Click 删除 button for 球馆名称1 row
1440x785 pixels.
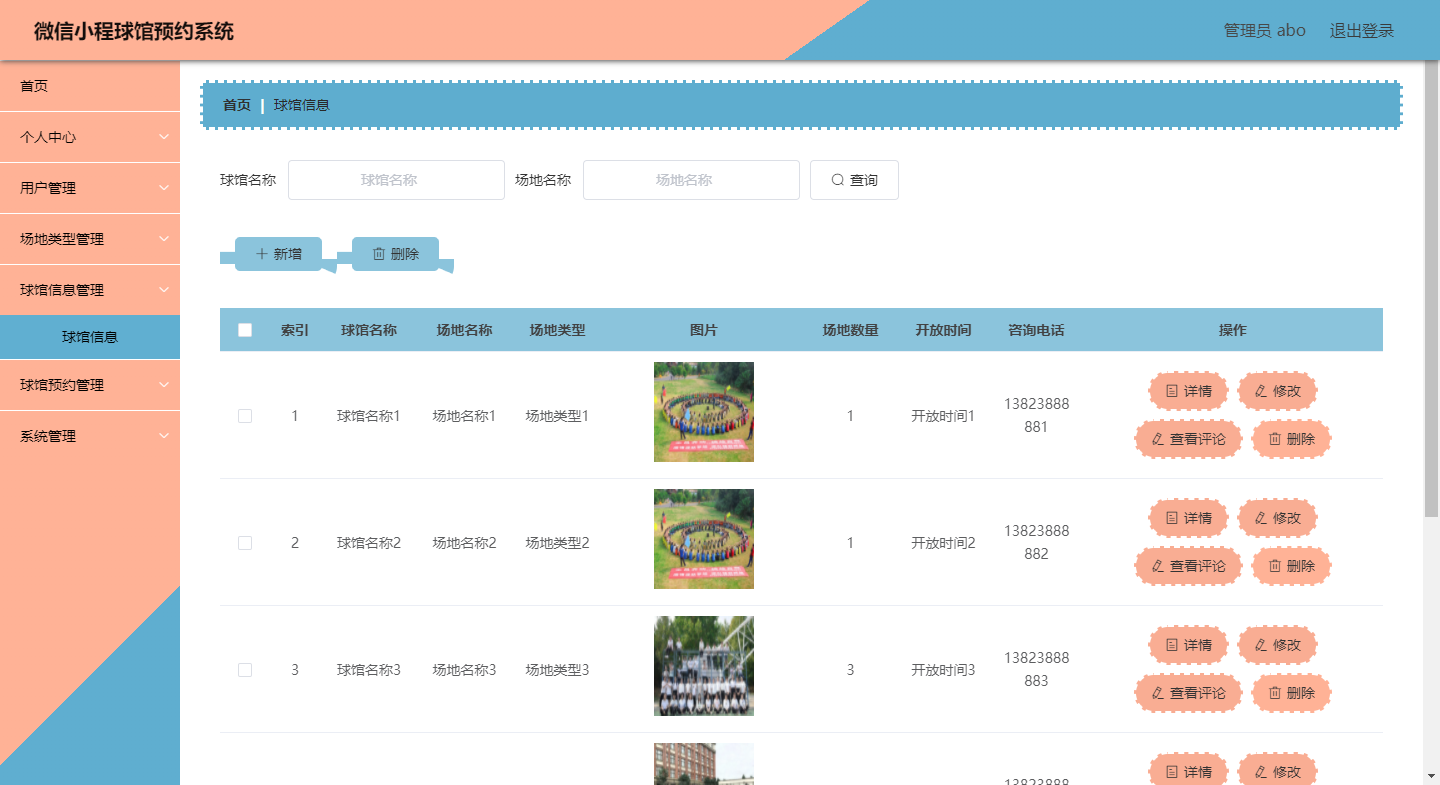tap(1291, 439)
